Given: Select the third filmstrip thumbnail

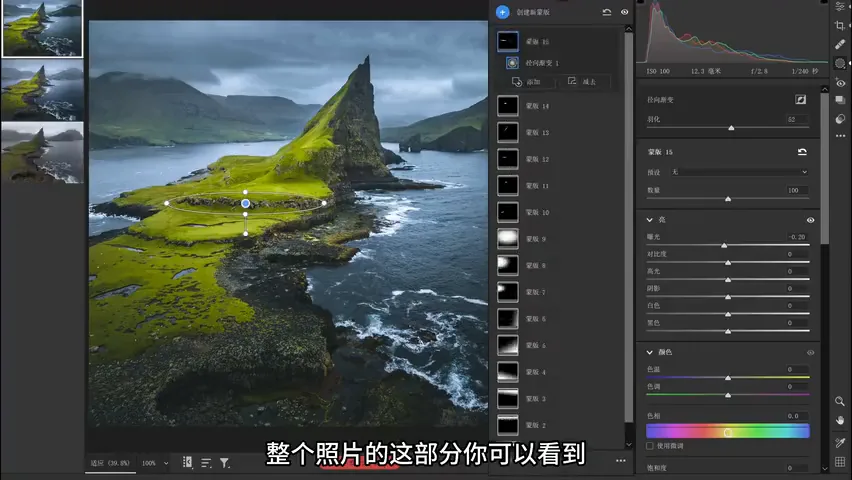Looking at the screenshot, I should tap(42, 152).
